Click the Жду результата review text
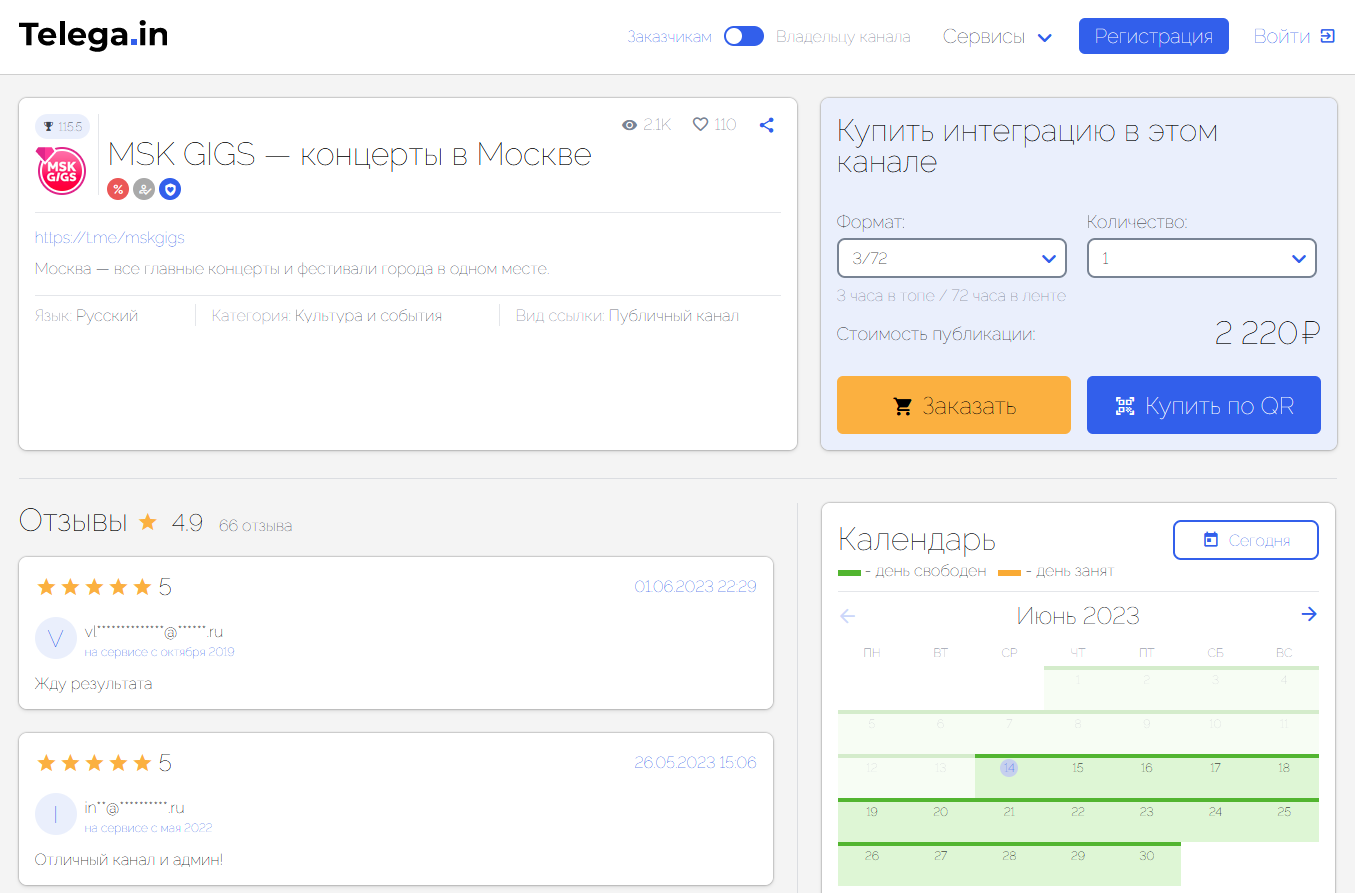Screen dimensions: 1355x893 pos(94,684)
